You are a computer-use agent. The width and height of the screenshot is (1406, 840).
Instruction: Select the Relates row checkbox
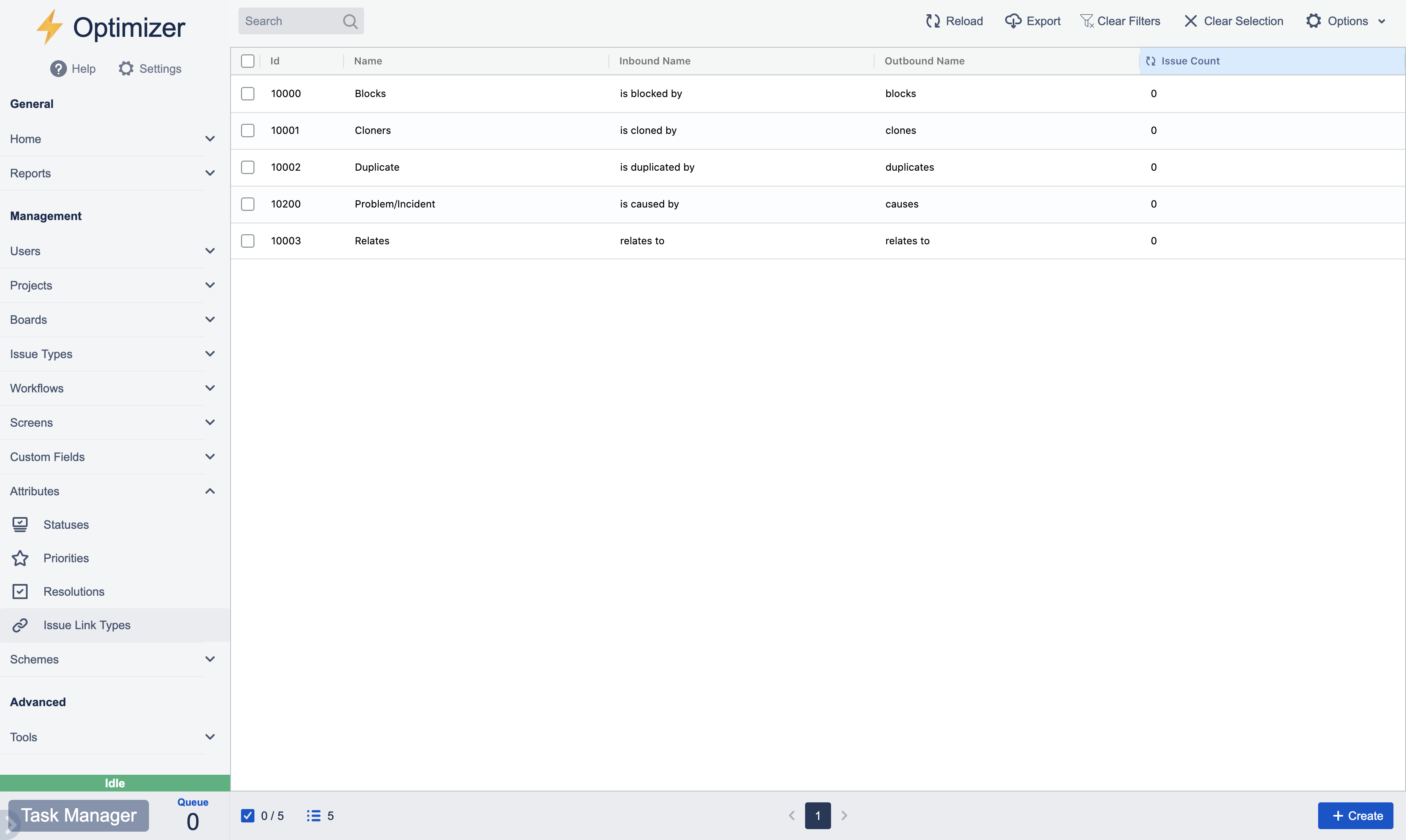(x=248, y=241)
